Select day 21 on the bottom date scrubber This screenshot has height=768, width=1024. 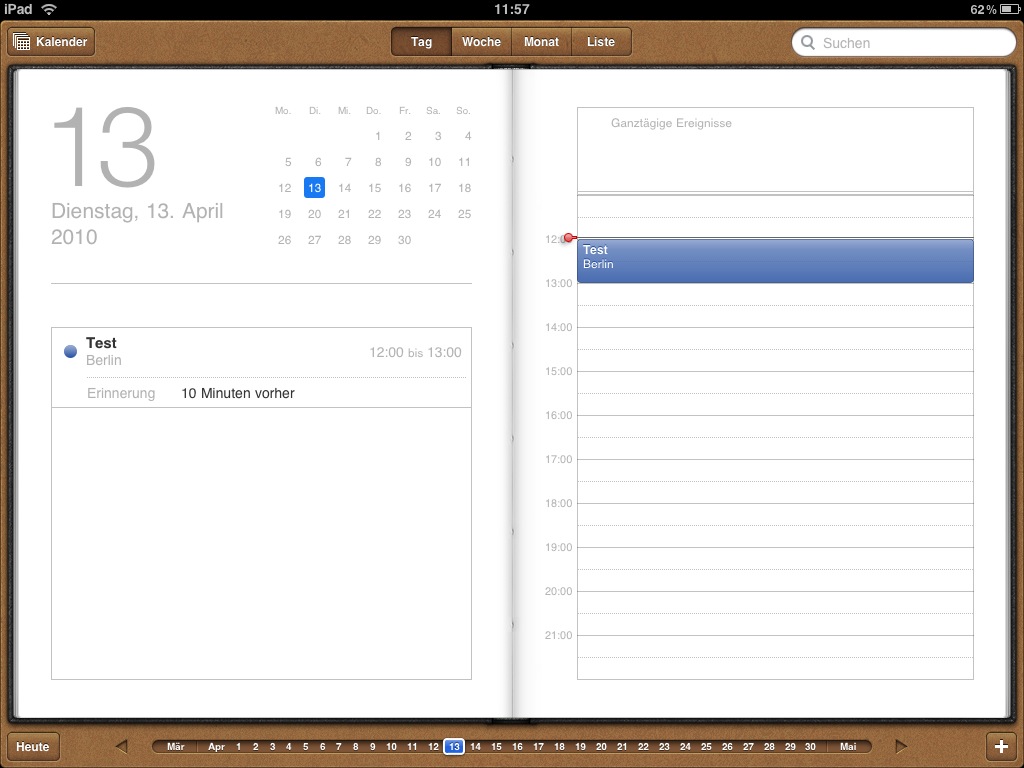[x=622, y=747]
